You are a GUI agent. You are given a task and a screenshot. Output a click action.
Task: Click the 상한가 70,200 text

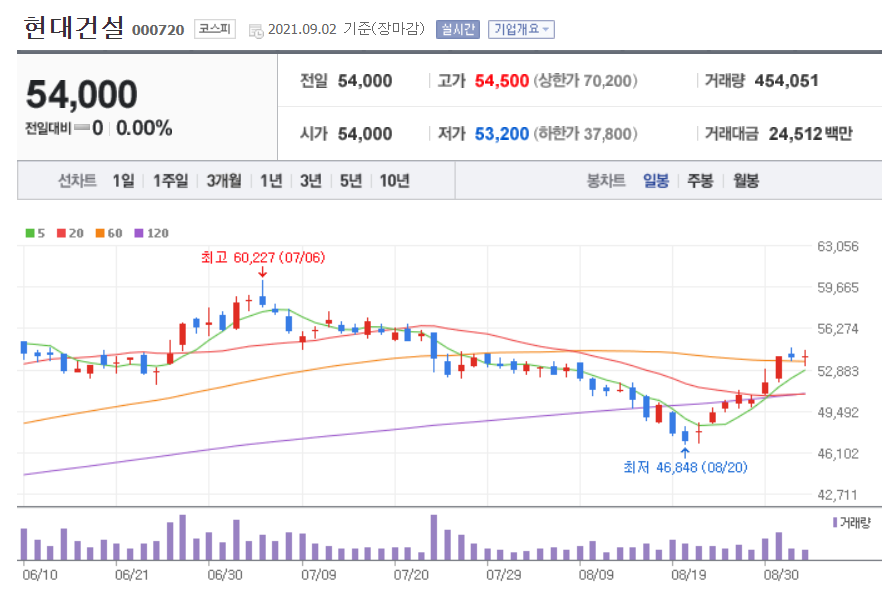click(586, 81)
